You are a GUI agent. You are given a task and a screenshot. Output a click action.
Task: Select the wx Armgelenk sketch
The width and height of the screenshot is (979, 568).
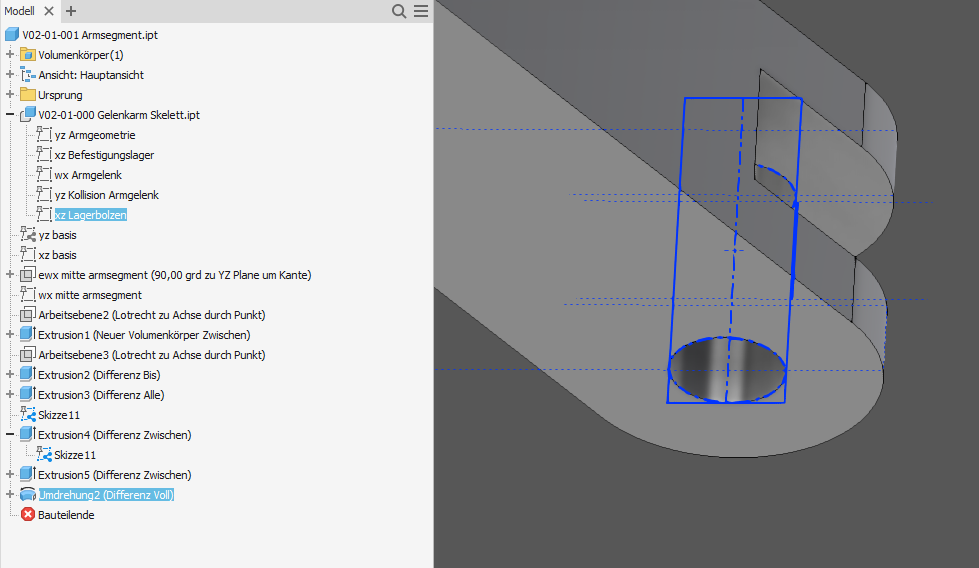point(88,175)
